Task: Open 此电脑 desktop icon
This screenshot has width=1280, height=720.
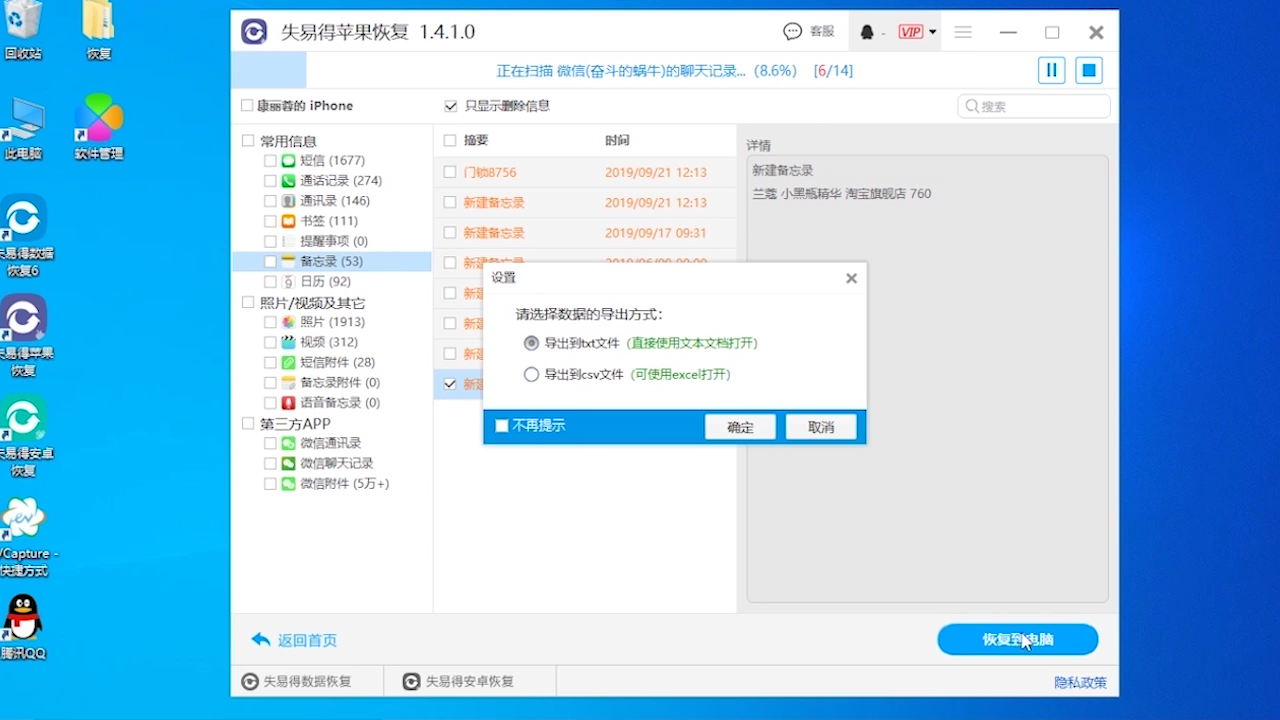Action: pyautogui.click(x=23, y=130)
